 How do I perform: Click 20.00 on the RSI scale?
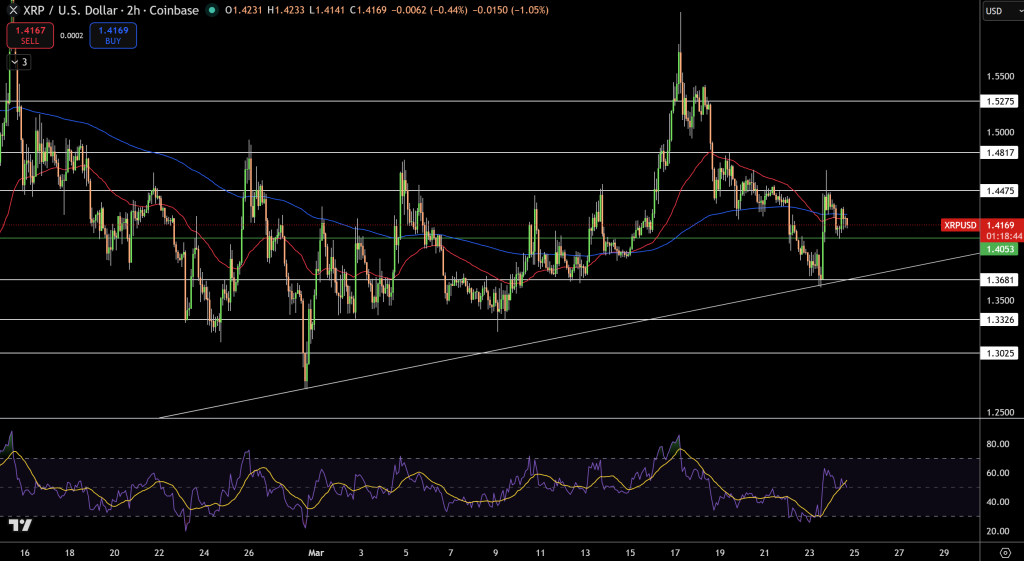999,531
